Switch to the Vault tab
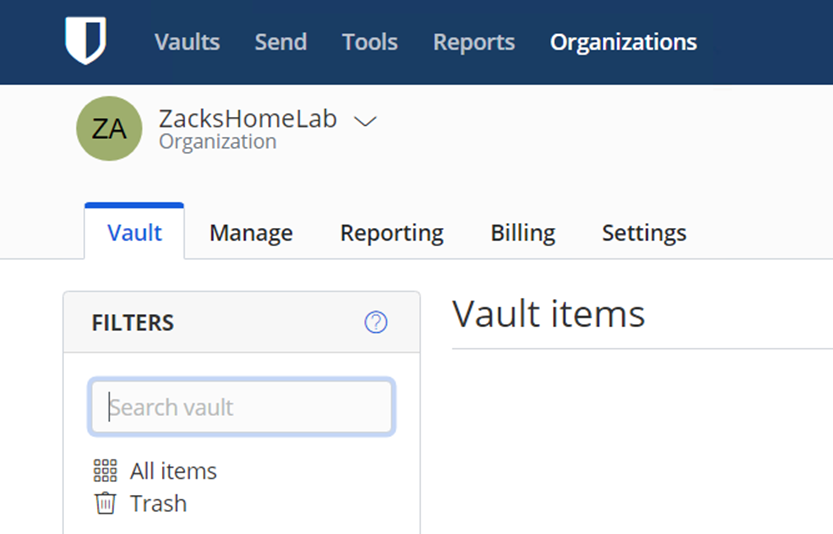Image resolution: width=833 pixels, height=534 pixels. pos(134,232)
